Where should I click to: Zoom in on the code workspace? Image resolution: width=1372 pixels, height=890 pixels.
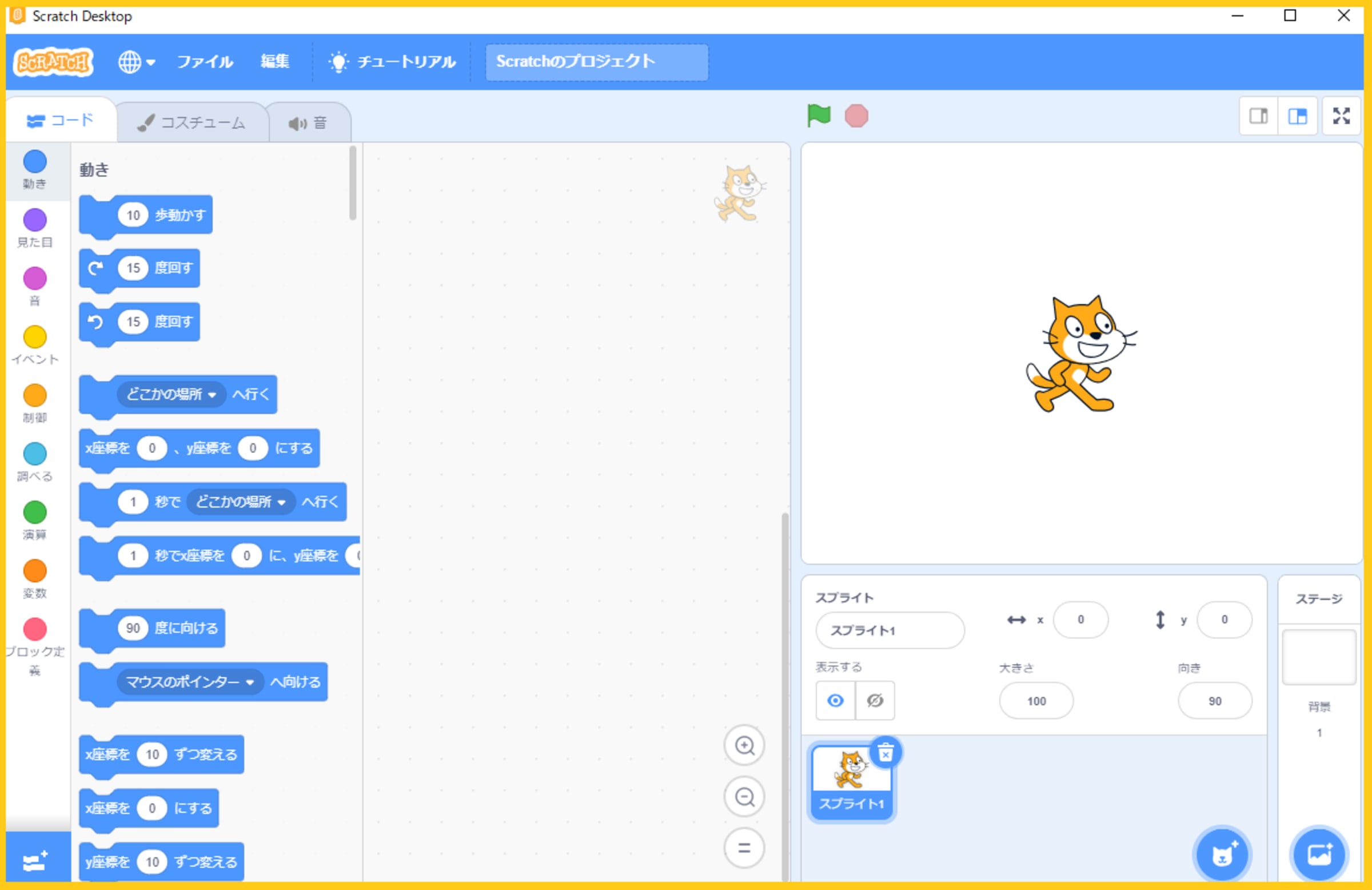[x=744, y=745]
